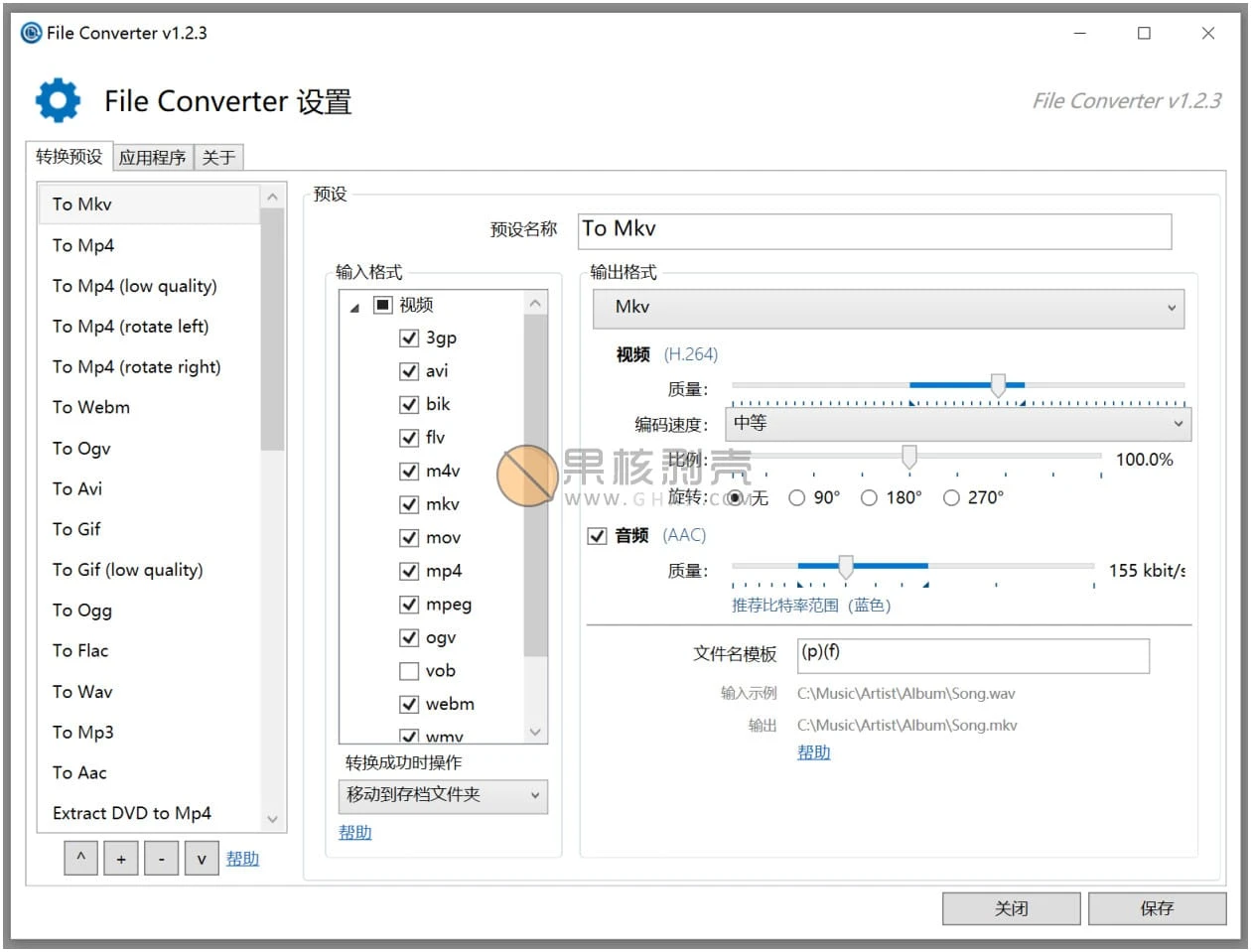Switch to the 应用程序 tab
The height and width of the screenshot is (952, 1251).
[x=151, y=157]
